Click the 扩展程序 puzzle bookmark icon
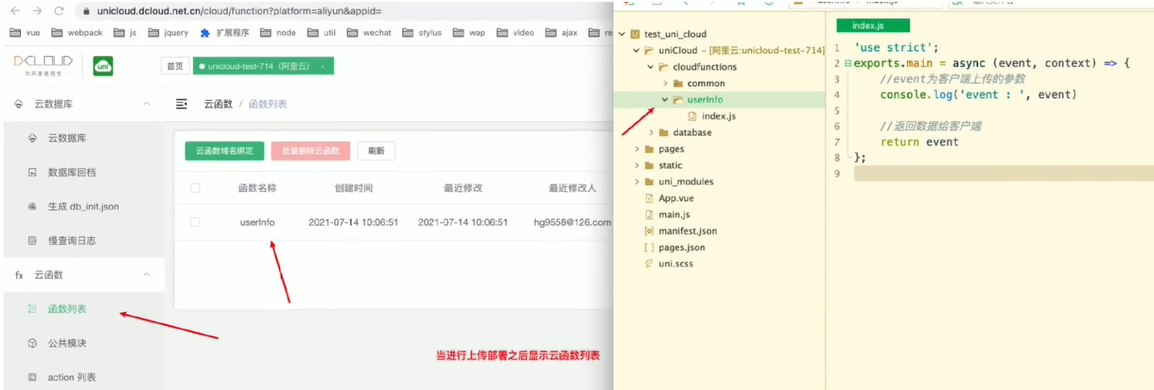Image resolution: width=1154 pixels, height=390 pixels. [x=205, y=32]
